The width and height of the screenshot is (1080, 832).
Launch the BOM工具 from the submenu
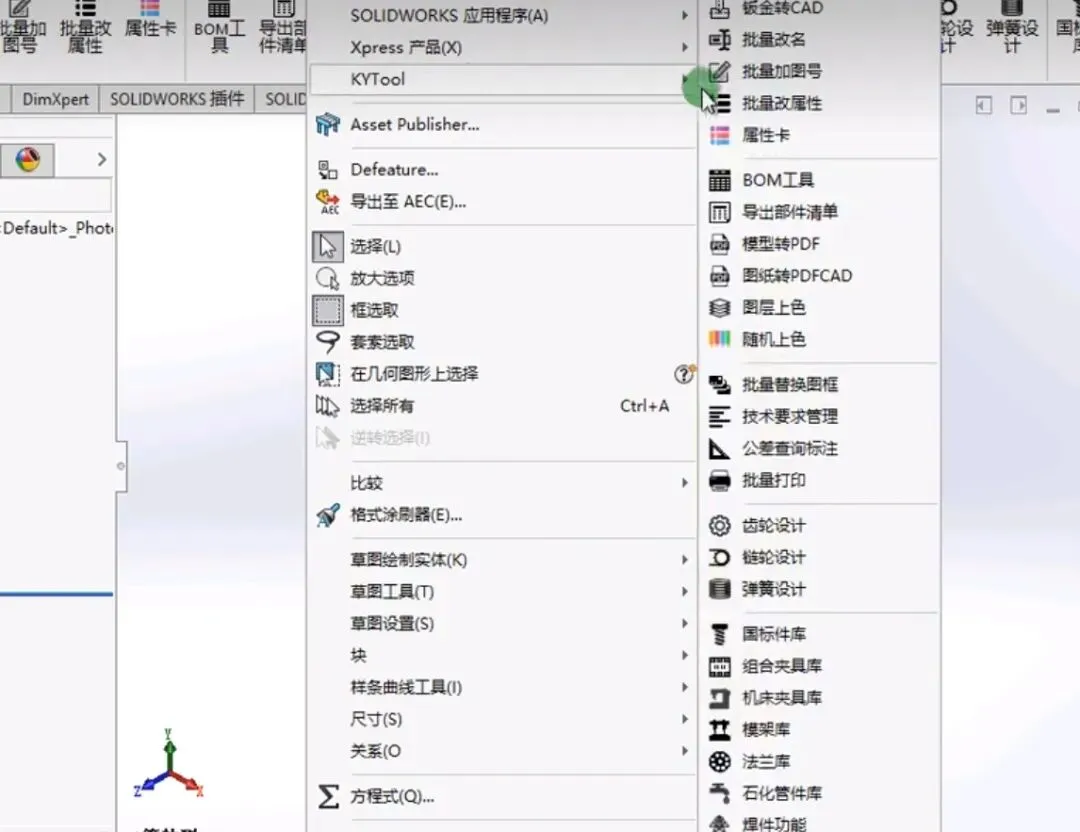coord(778,180)
